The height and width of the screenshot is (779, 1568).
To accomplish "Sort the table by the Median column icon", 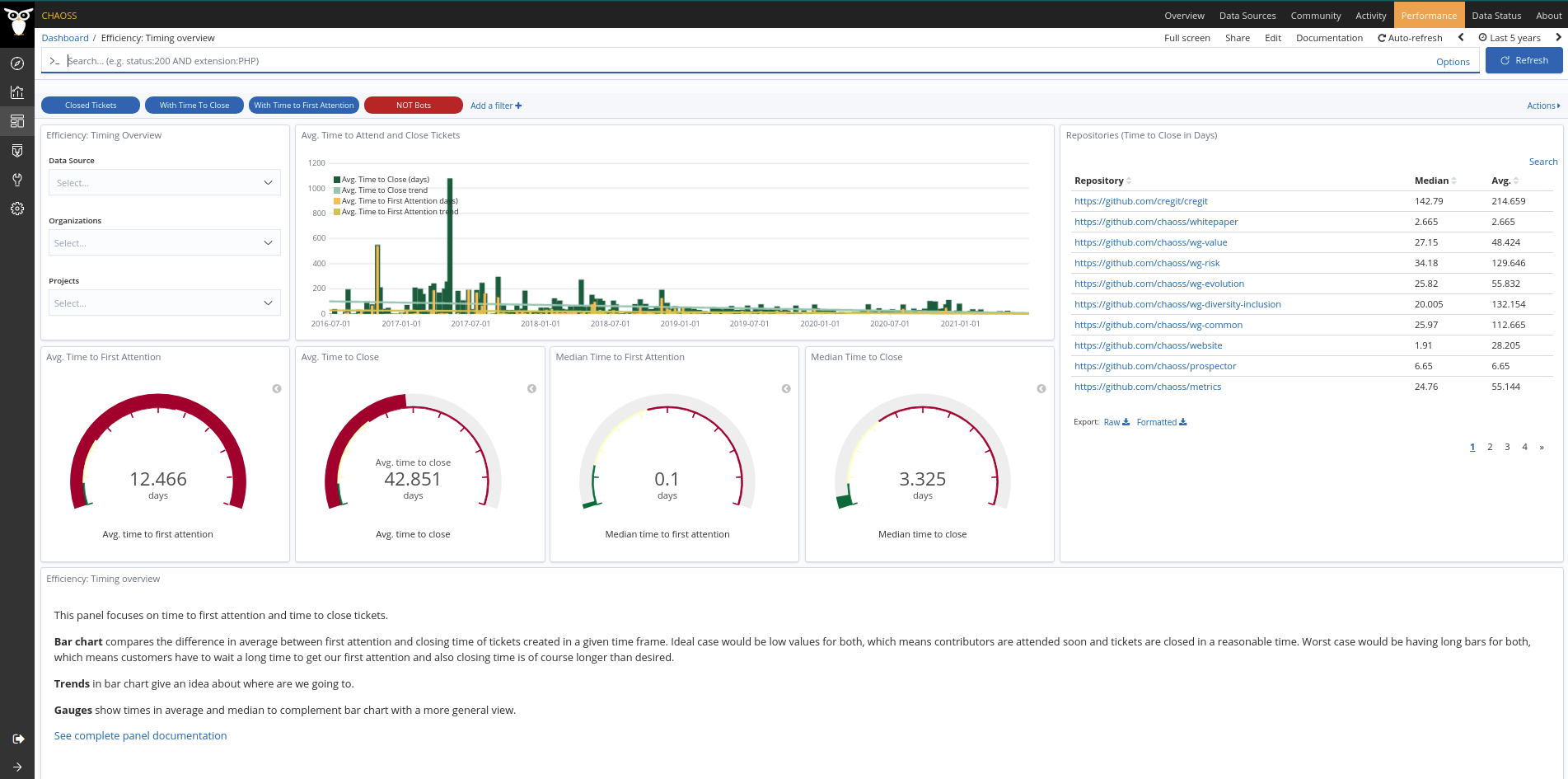I will pyautogui.click(x=1454, y=181).
